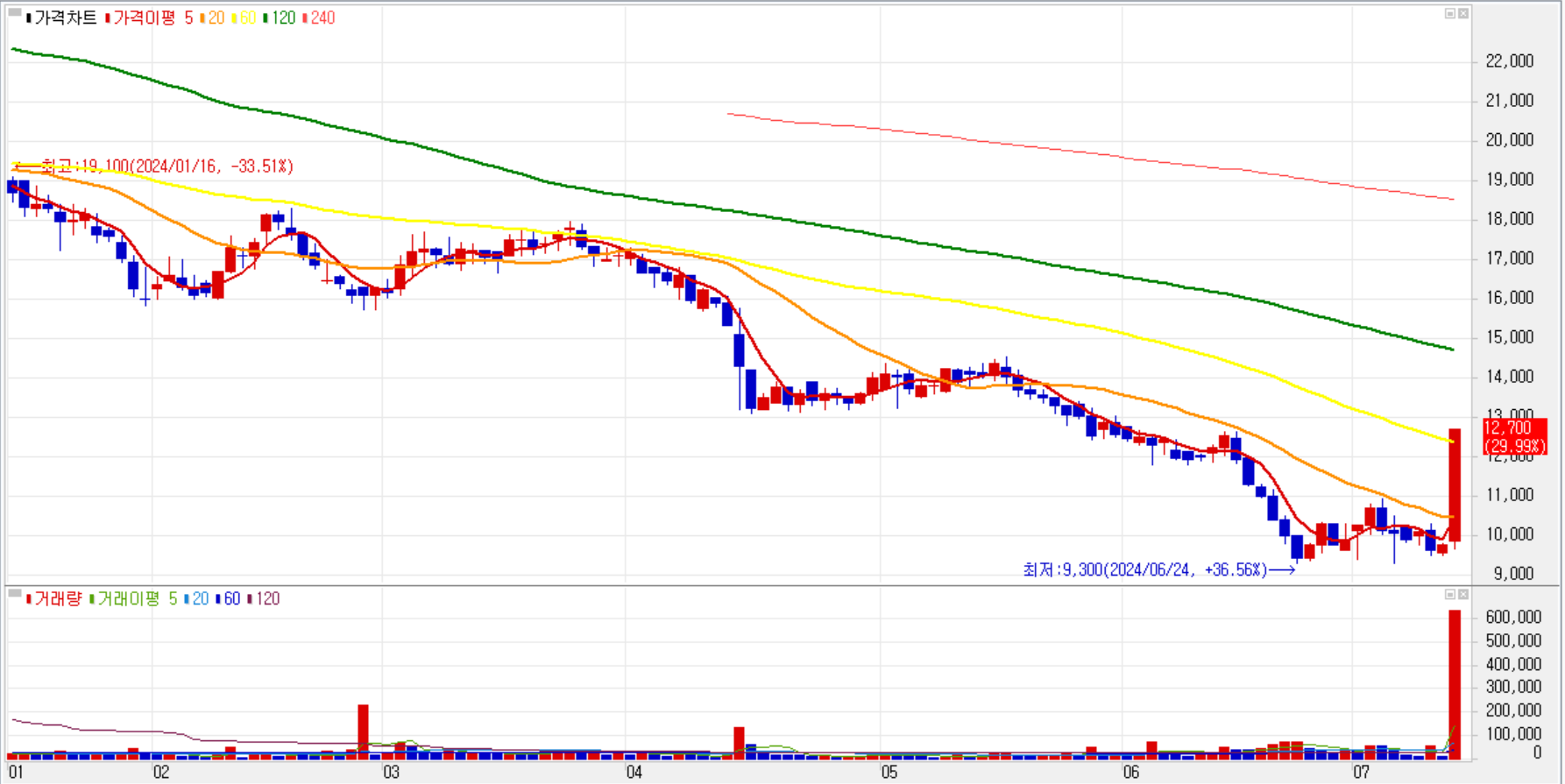Click the 07 month label on time axis
This screenshot has height=784, width=1565.
[1361, 773]
